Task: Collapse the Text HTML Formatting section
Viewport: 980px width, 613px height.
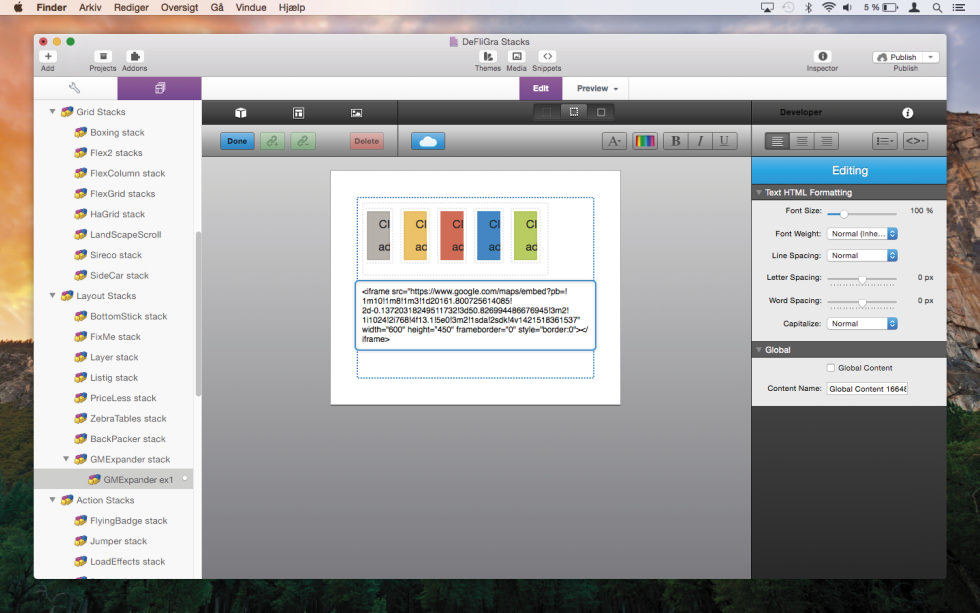Action: point(759,192)
